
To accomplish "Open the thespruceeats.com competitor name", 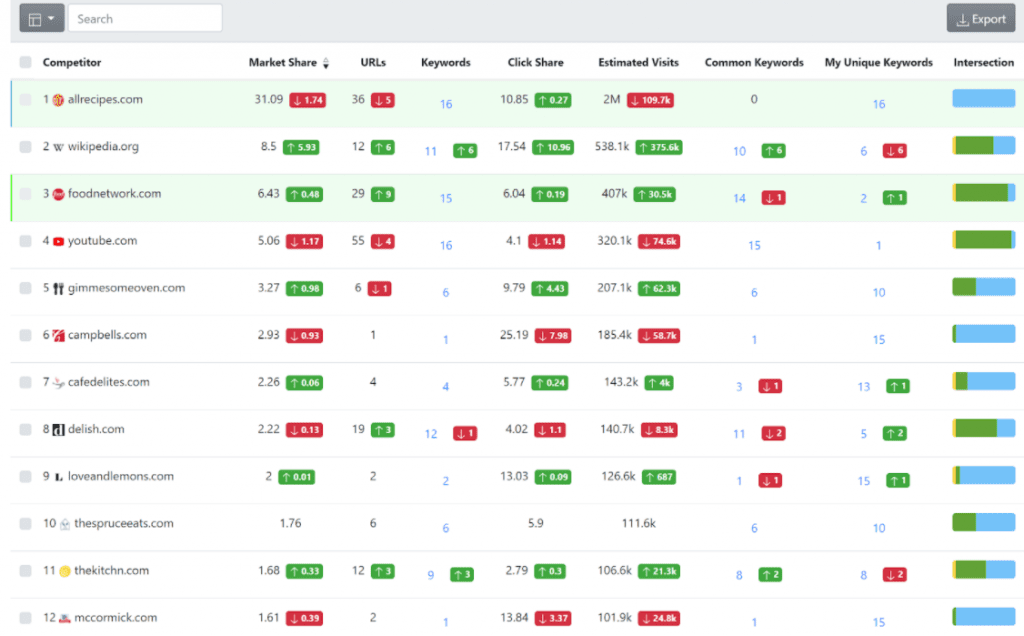I will click(x=123, y=523).
